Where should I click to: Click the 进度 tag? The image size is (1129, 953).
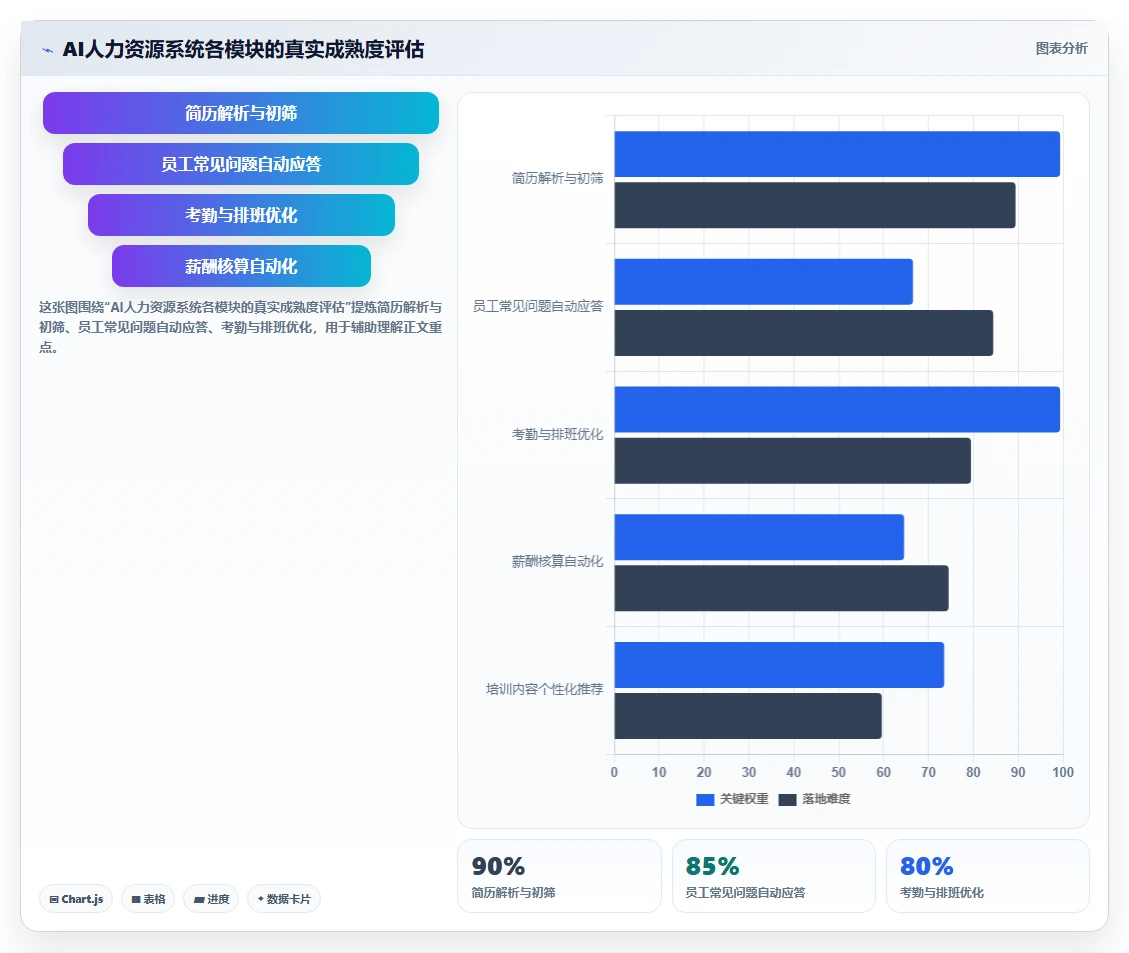point(211,899)
